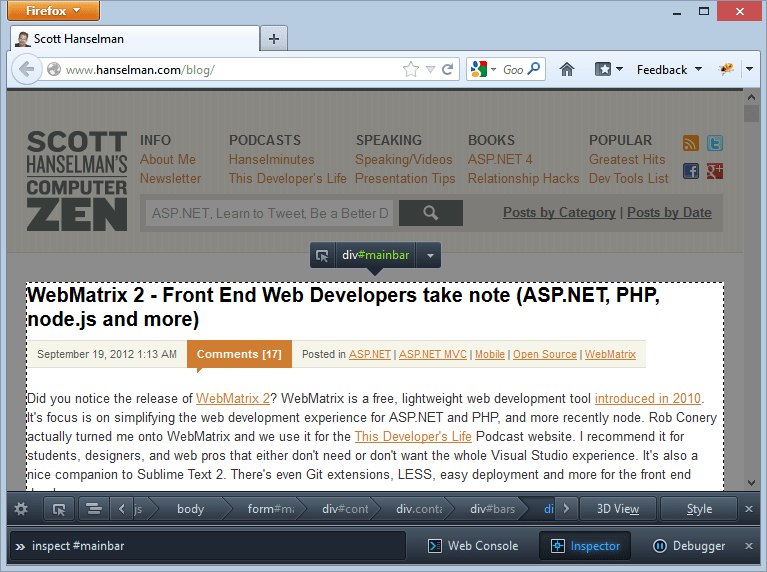The height and width of the screenshot is (572, 767).
Task: Select the div.conta breadcrumb
Action: 419,509
